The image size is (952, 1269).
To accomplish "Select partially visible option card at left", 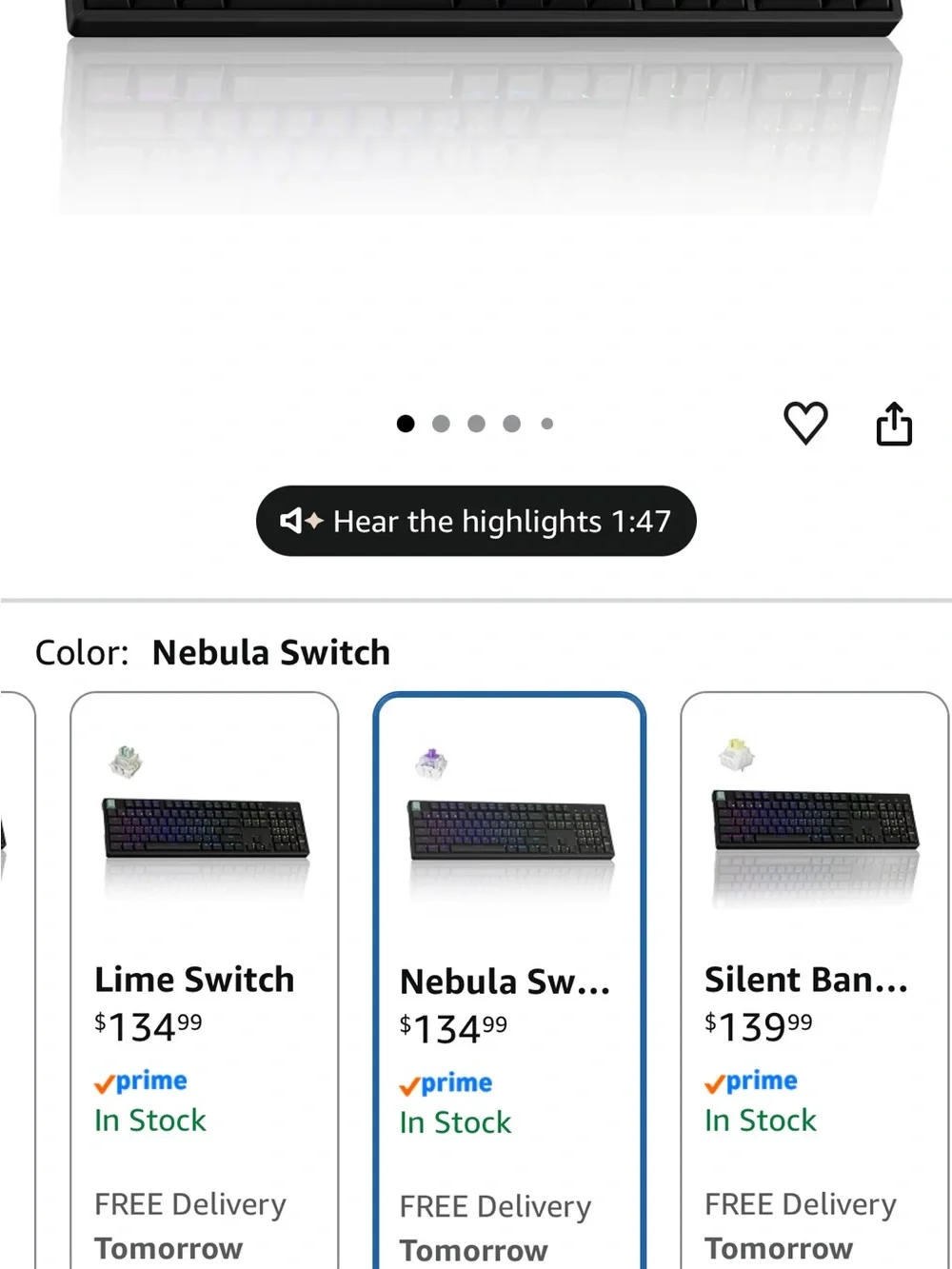I will coord(16,981).
